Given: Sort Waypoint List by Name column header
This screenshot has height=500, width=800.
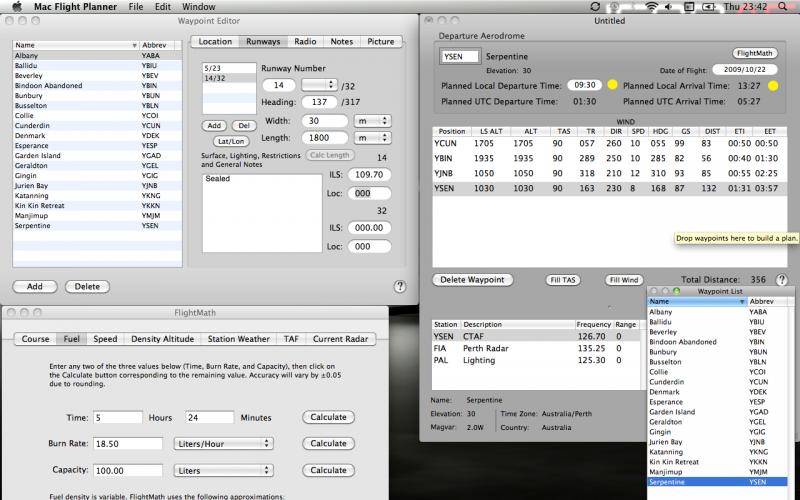Looking at the screenshot, I should pos(697,302).
